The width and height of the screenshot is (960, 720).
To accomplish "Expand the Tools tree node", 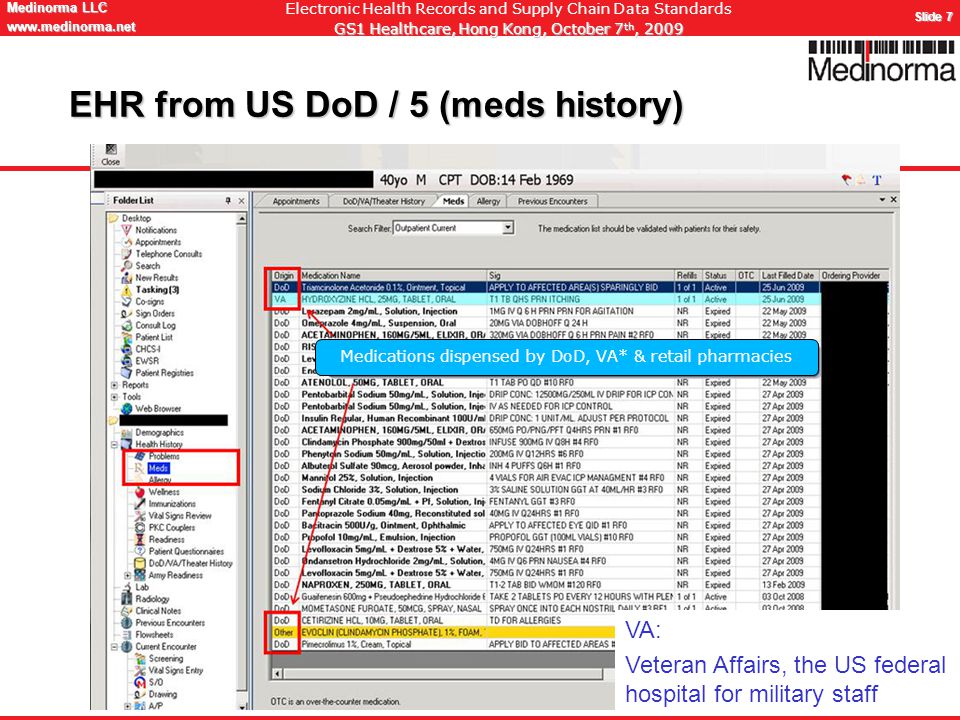I will (114, 397).
